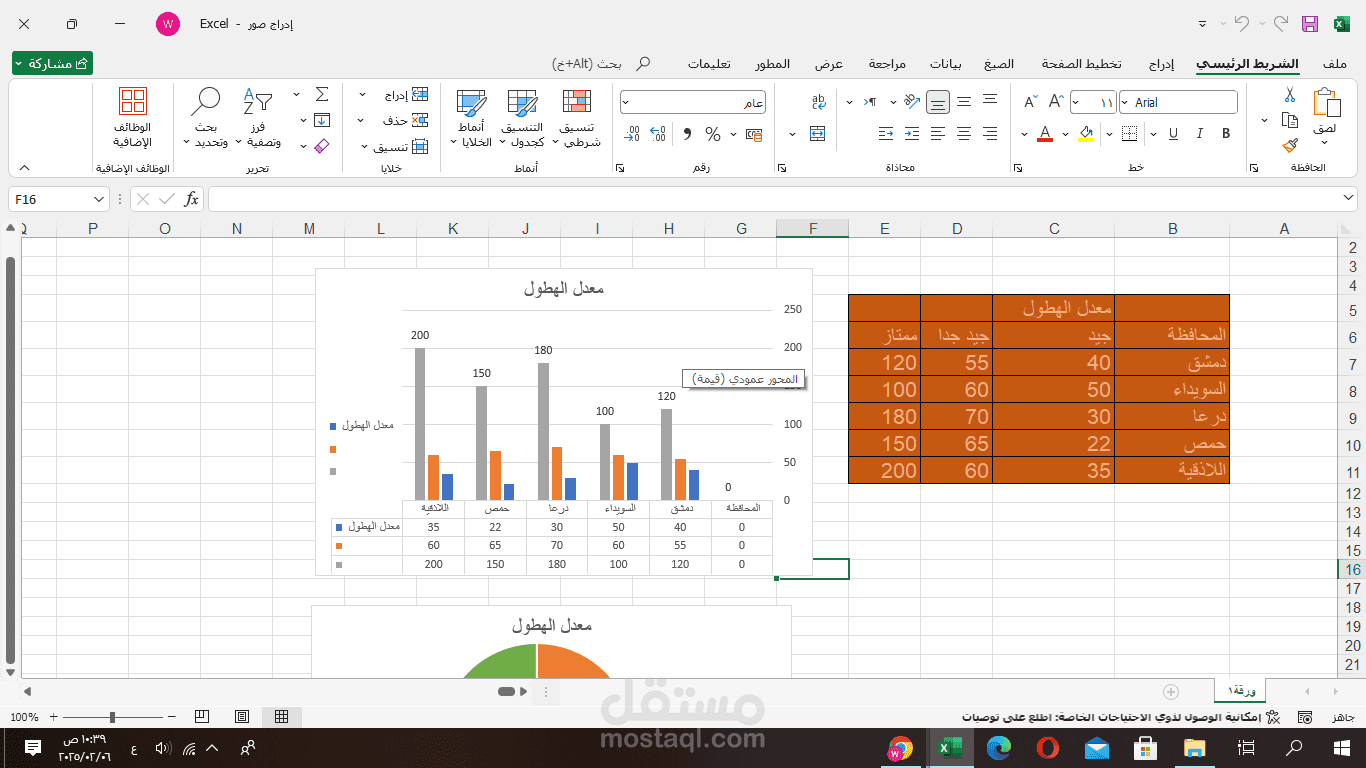This screenshot has height=768, width=1366.
Task: Open the Mail app from taskbar
Action: coord(1097,748)
